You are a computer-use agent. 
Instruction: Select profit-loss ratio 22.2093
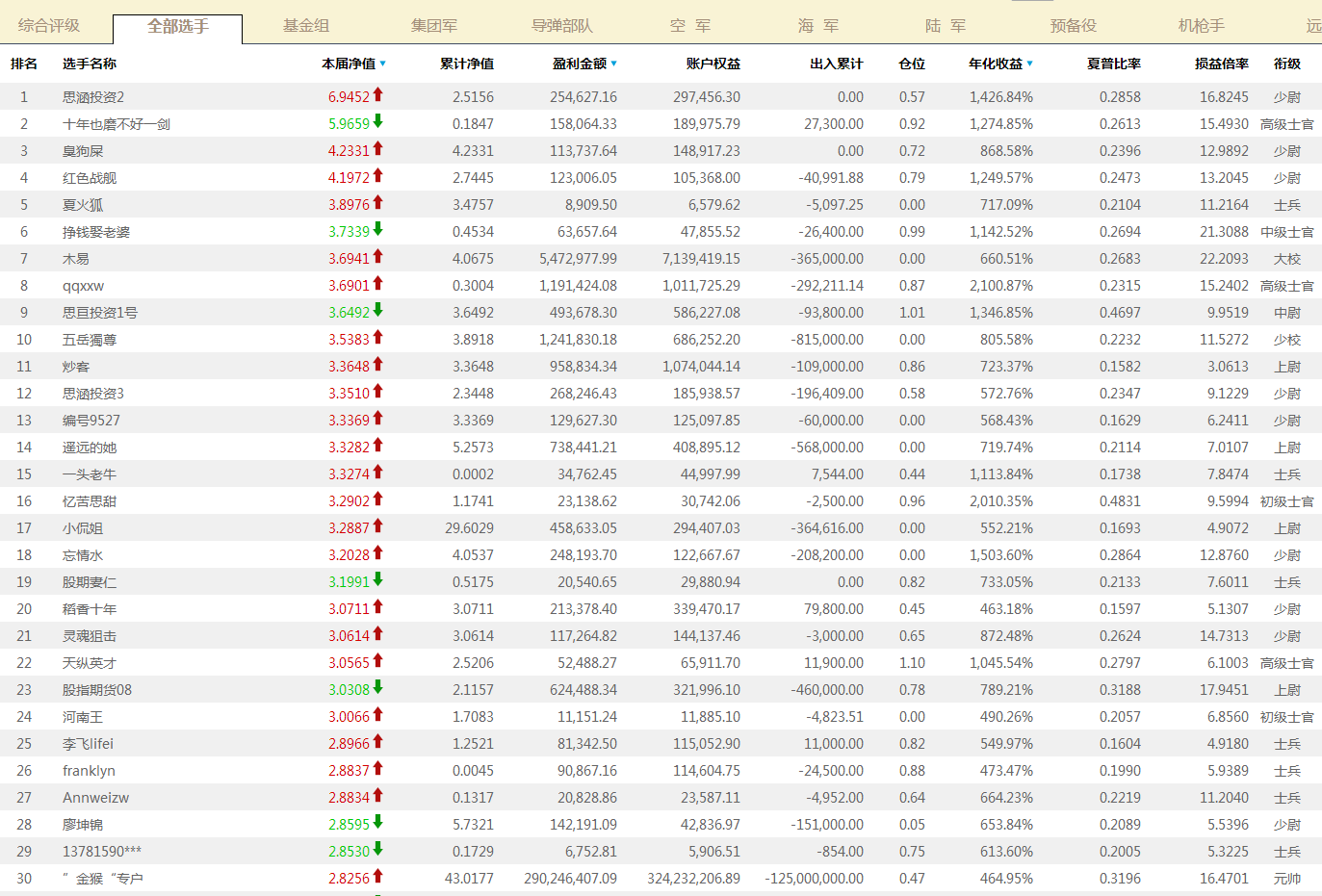(x=1224, y=259)
